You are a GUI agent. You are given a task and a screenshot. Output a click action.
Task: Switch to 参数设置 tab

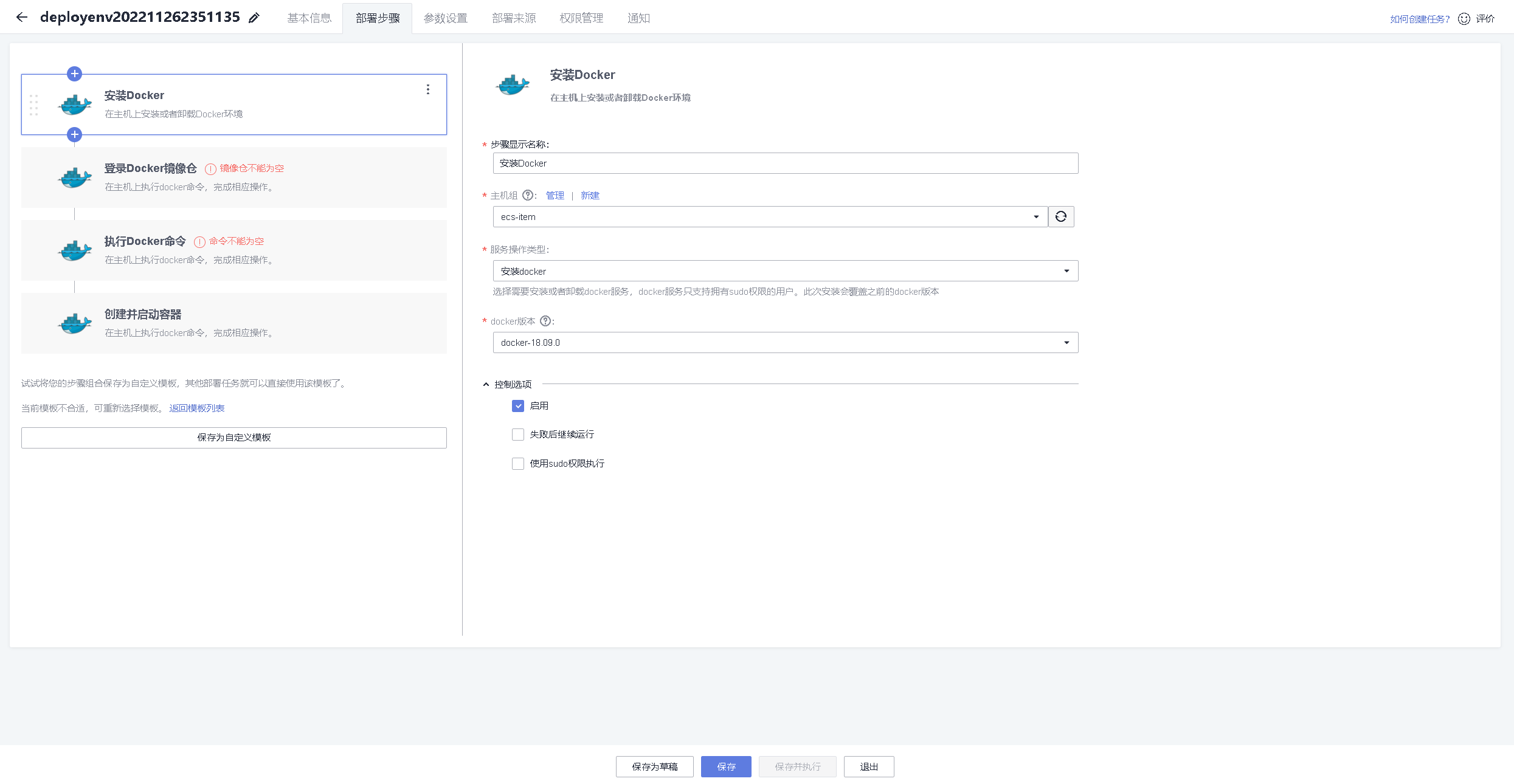coord(445,18)
